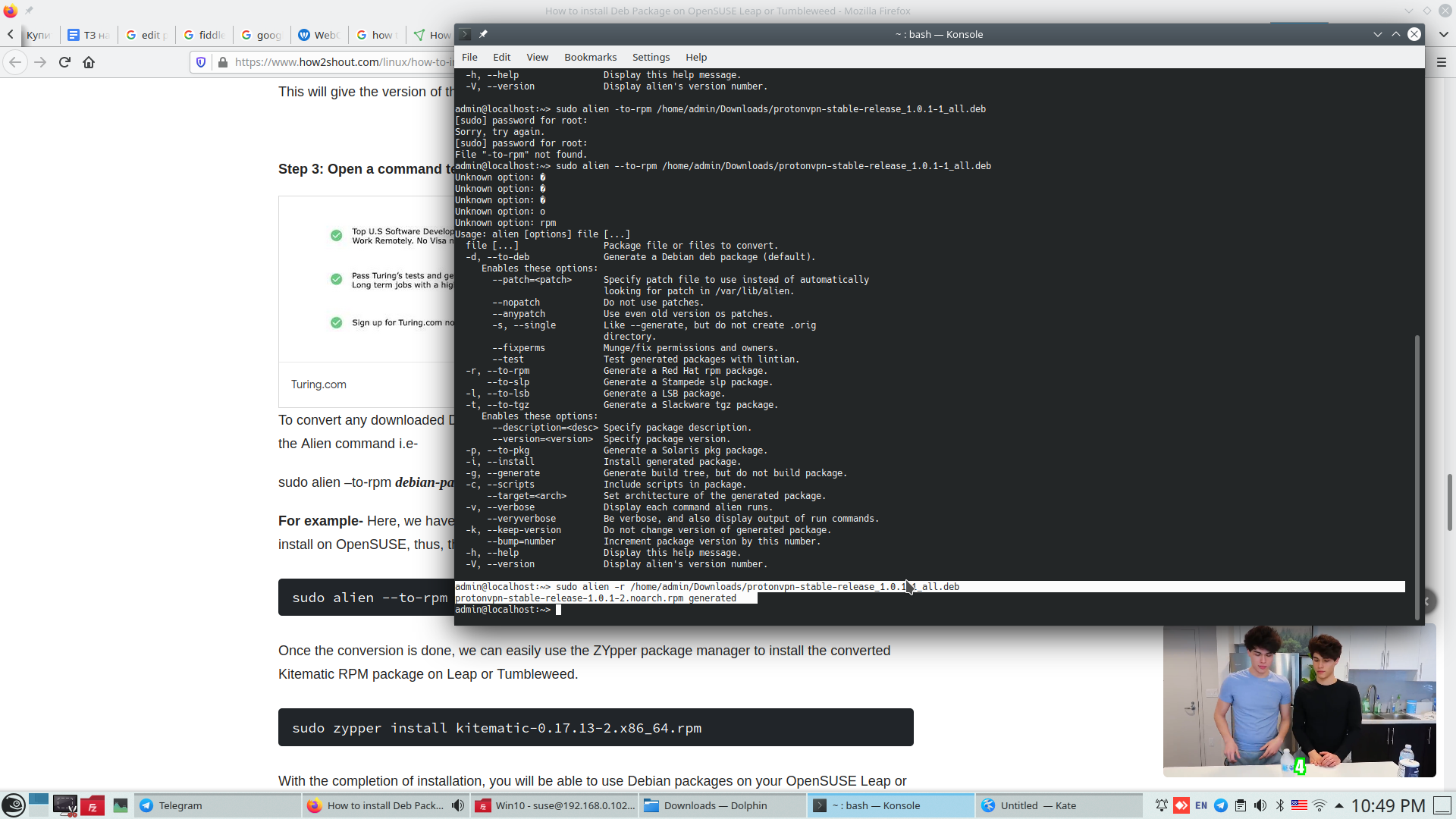The height and width of the screenshot is (819, 1456).
Task: Click the padlock site security icon
Action: click(x=222, y=62)
